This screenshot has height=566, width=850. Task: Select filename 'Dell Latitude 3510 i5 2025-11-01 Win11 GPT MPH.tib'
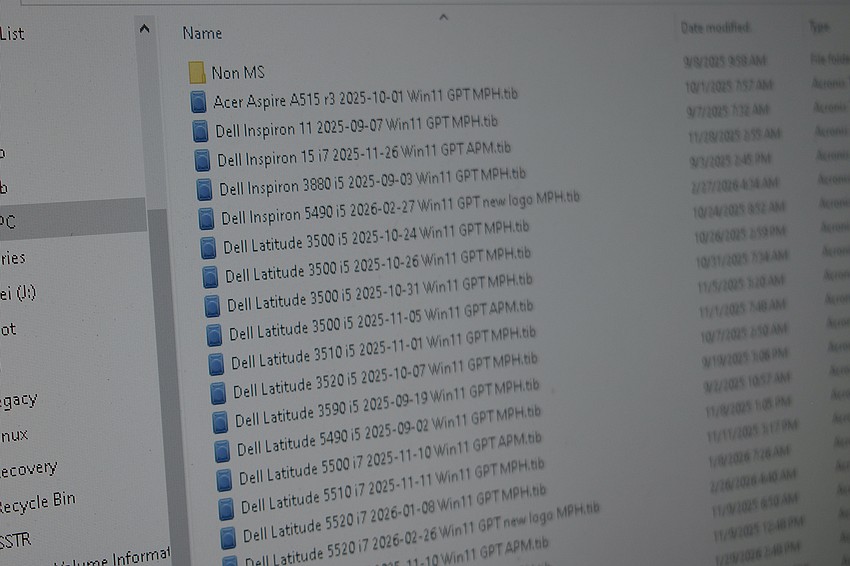[x=383, y=348]
